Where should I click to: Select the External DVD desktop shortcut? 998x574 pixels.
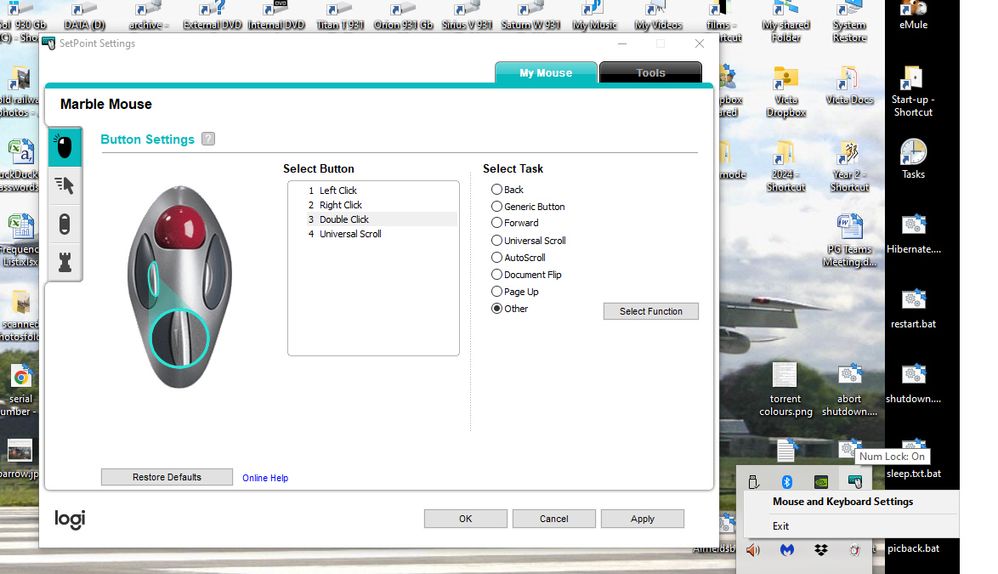pyautogui.click(x=212, y=16)
